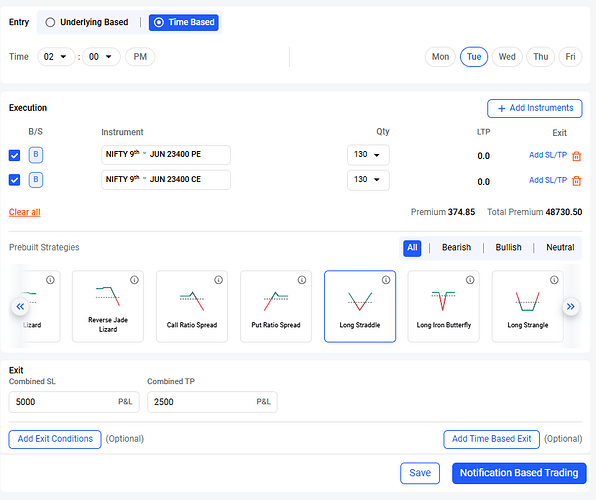Click Add Instruments button
The height and width of the screenshot is (500, 596).
[534, 108]
